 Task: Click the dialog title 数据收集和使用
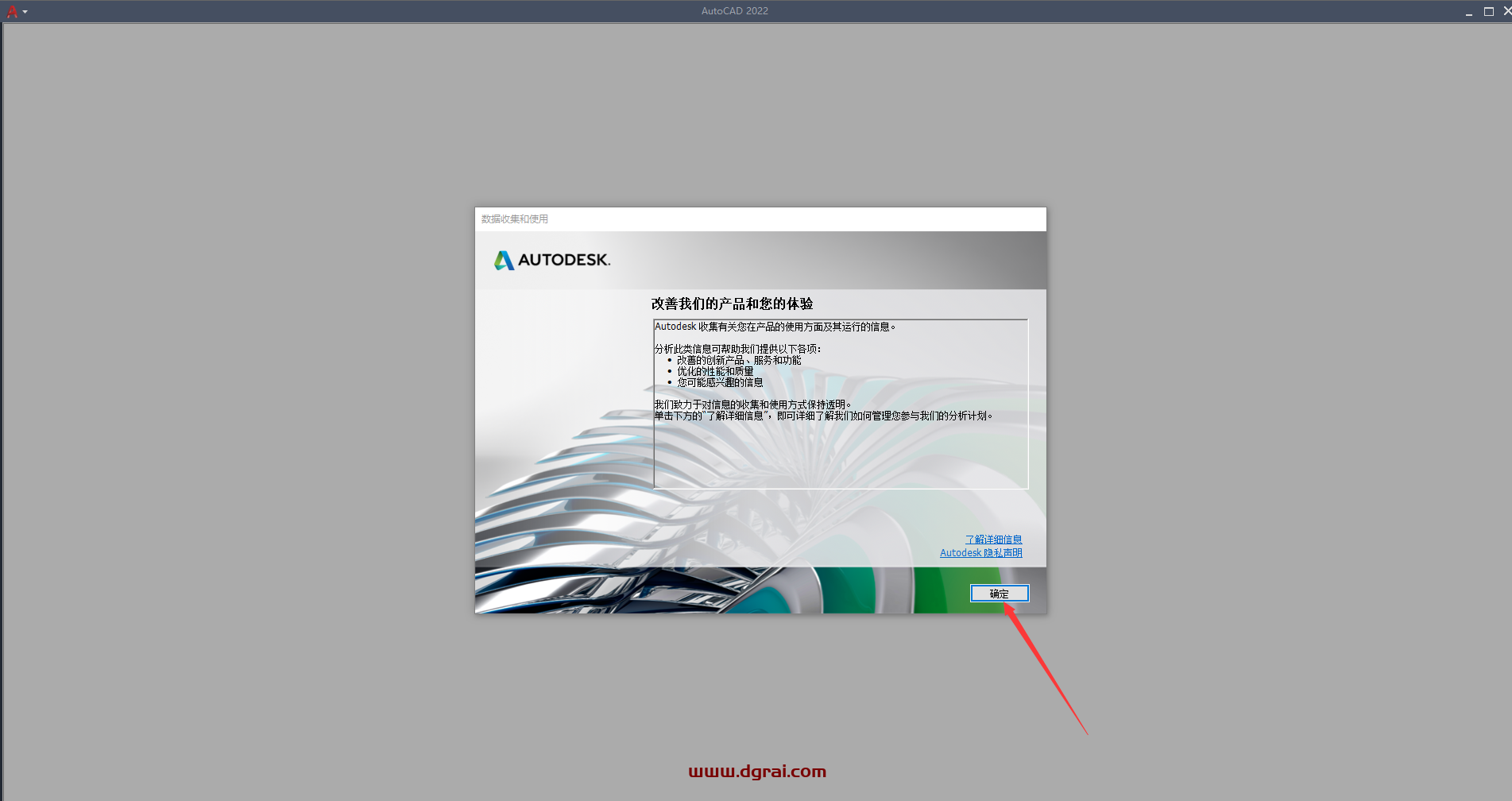[515, 219]
